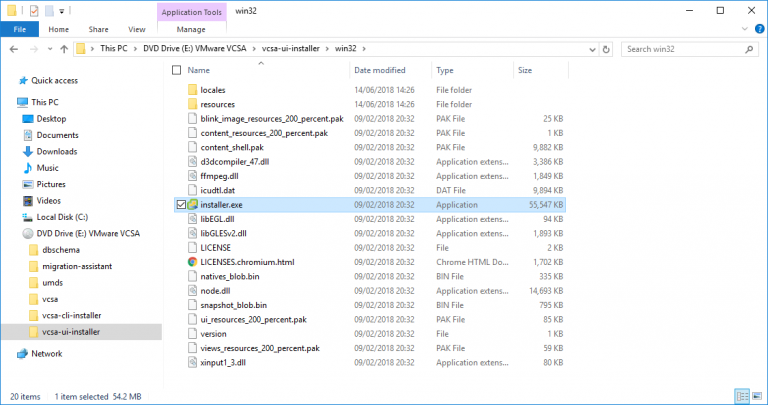Image resolution: width=768 pixels, height=405 pixels.
Task: Click the Downloads arrow icon in sidebar
Action: (28, 152)
